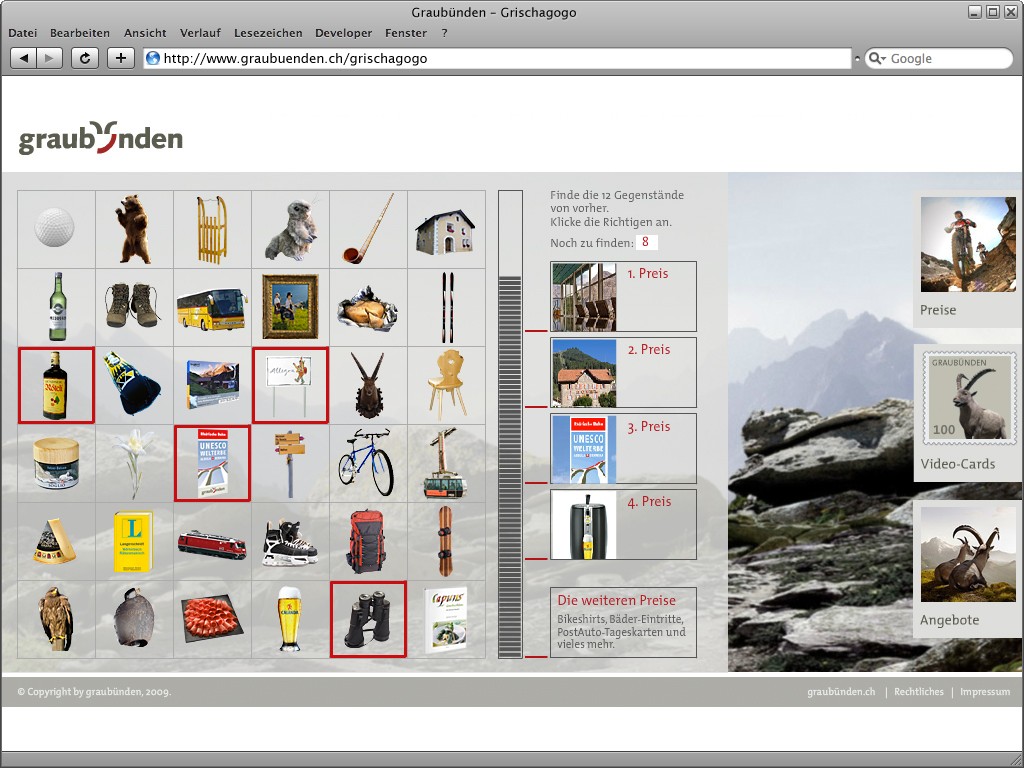Go back with the browser back arrow
Viewport: 1024px width, 768px height.
pyautogui.click(x=24, y=58)
